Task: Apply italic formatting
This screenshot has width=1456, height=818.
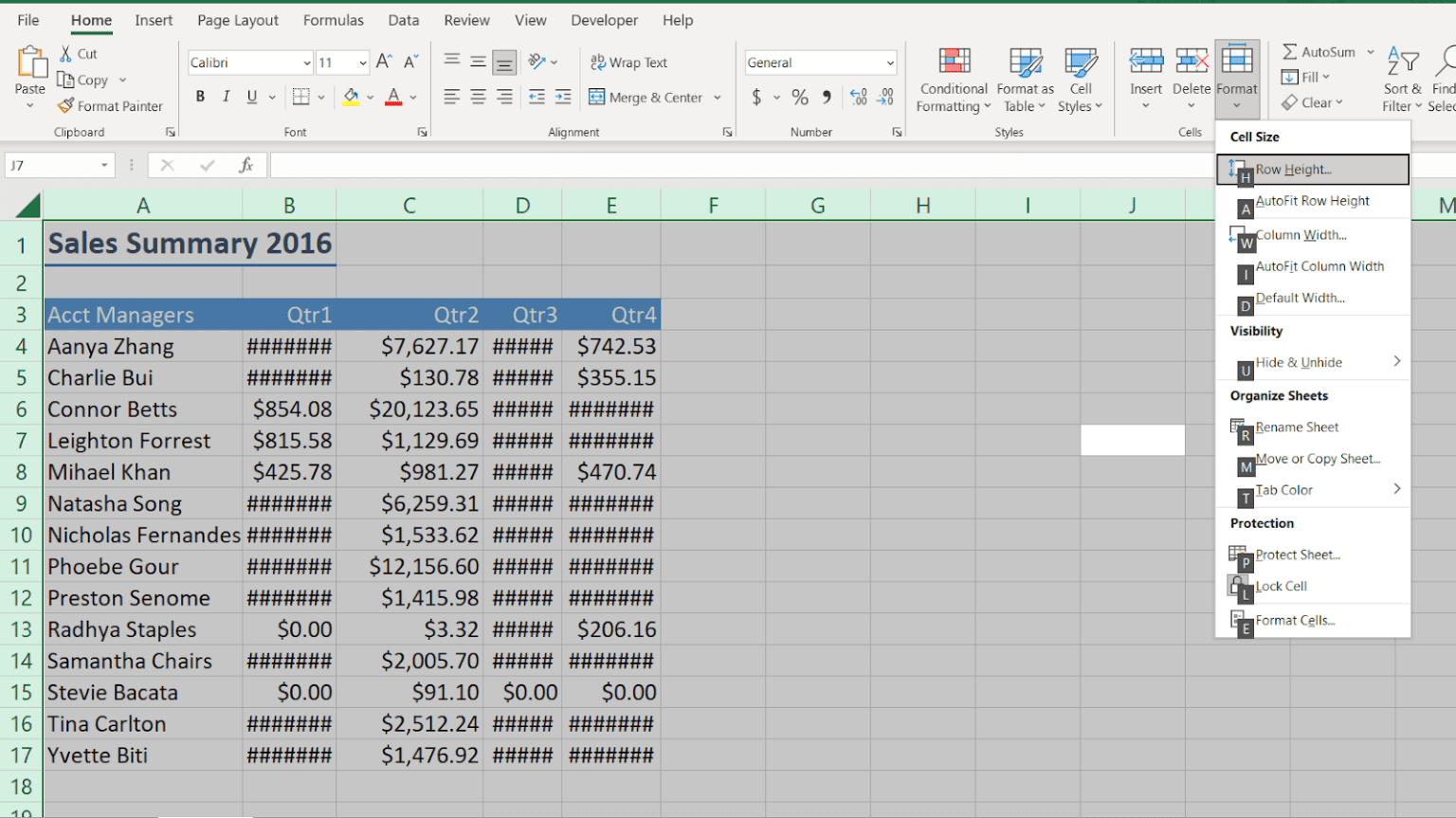Action: [225, 96]
